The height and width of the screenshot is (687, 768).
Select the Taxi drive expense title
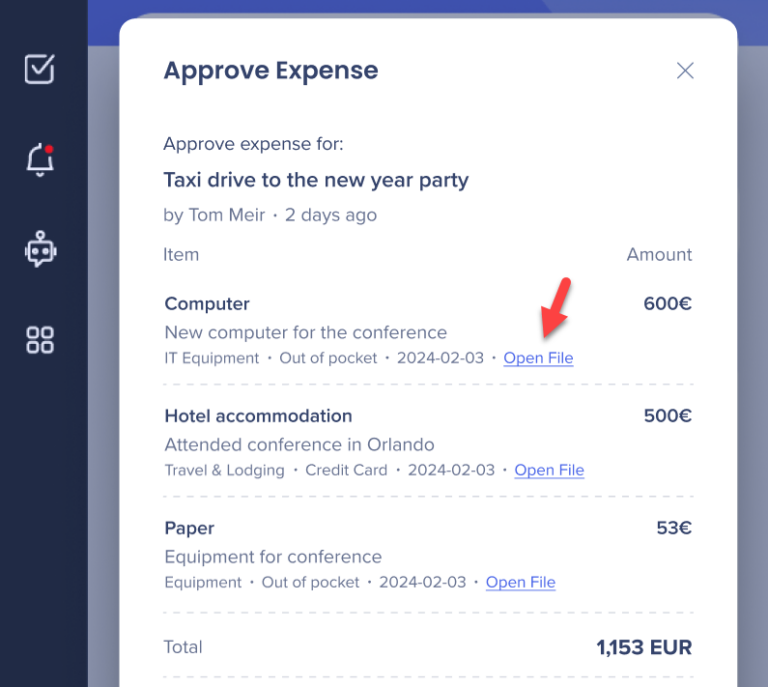(x=316, y=180)
